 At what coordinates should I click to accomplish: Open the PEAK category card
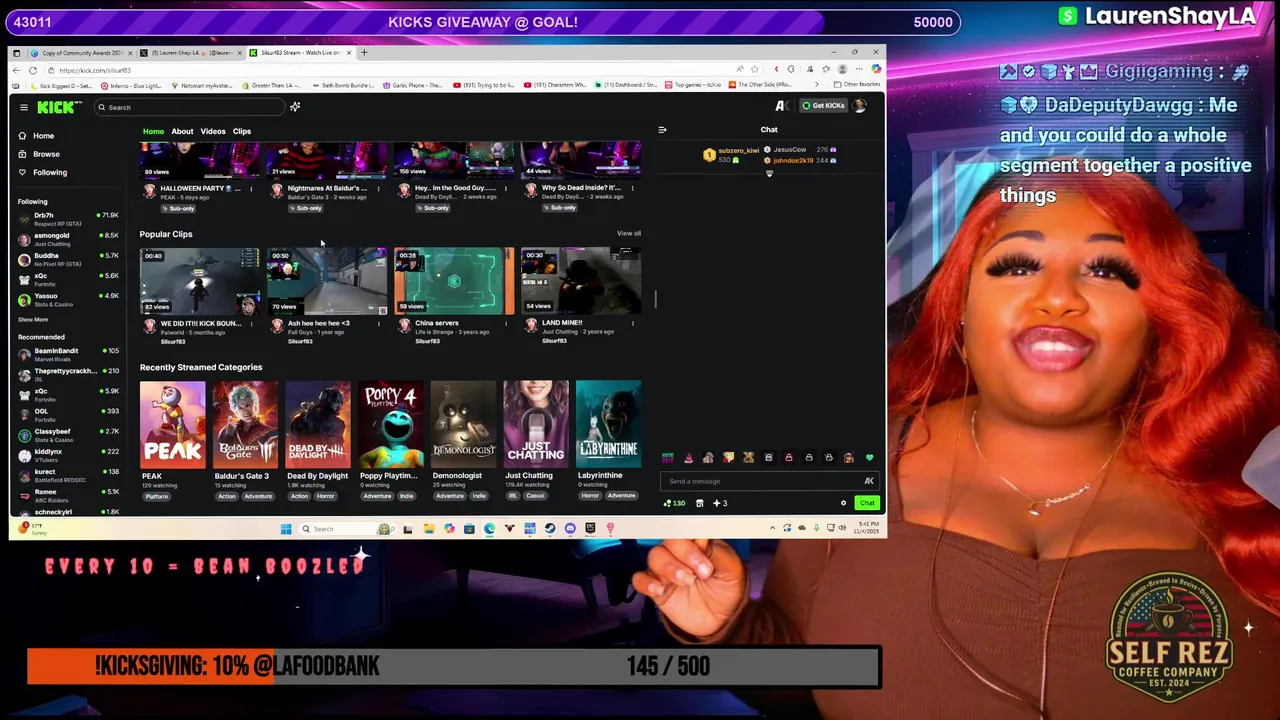(173, 424)
